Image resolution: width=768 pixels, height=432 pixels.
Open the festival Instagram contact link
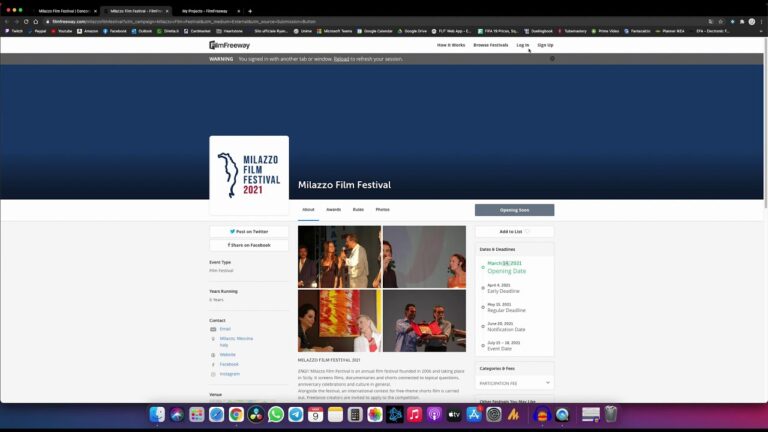point(229,374)
